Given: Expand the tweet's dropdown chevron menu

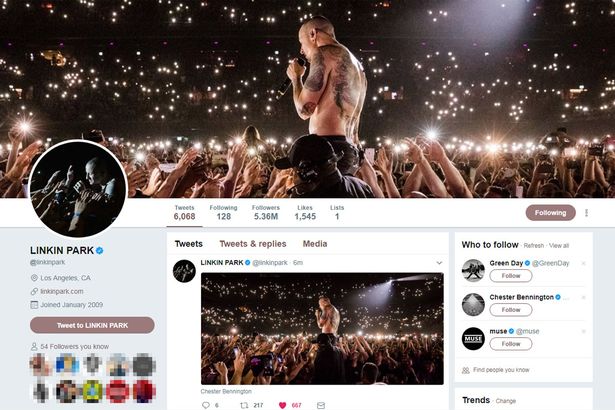Looking at the screenshot, I should 439,263.
